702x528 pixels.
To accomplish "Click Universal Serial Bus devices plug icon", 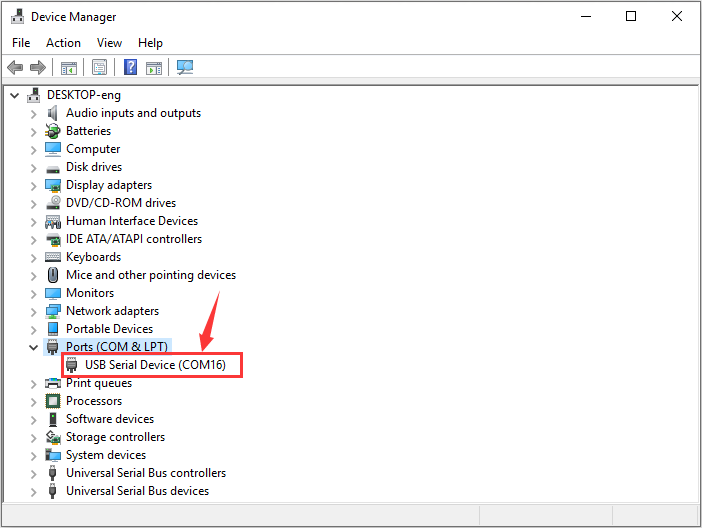I will point(52,491).
